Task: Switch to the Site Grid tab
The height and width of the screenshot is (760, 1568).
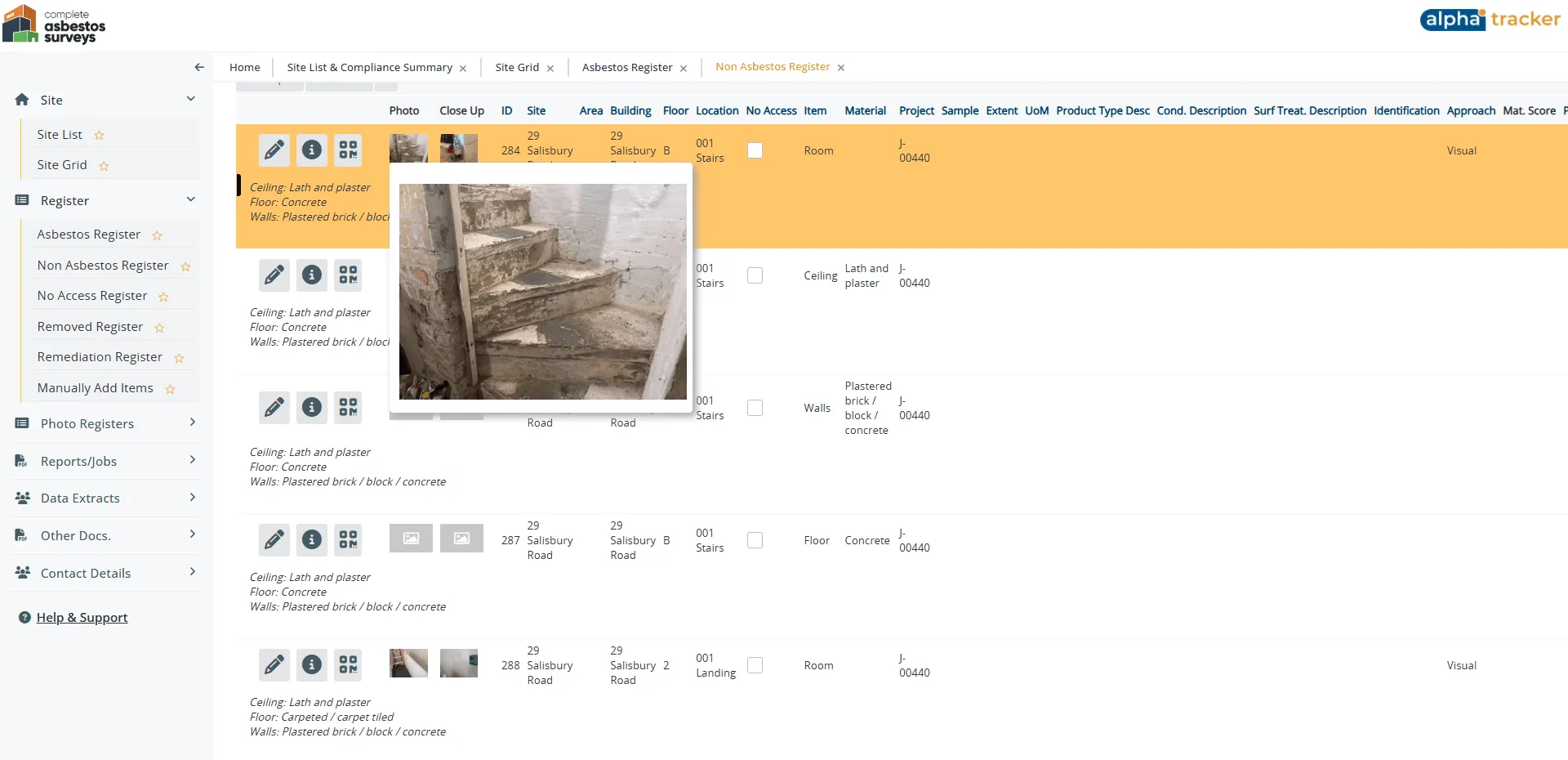Action: coord(517,67)
